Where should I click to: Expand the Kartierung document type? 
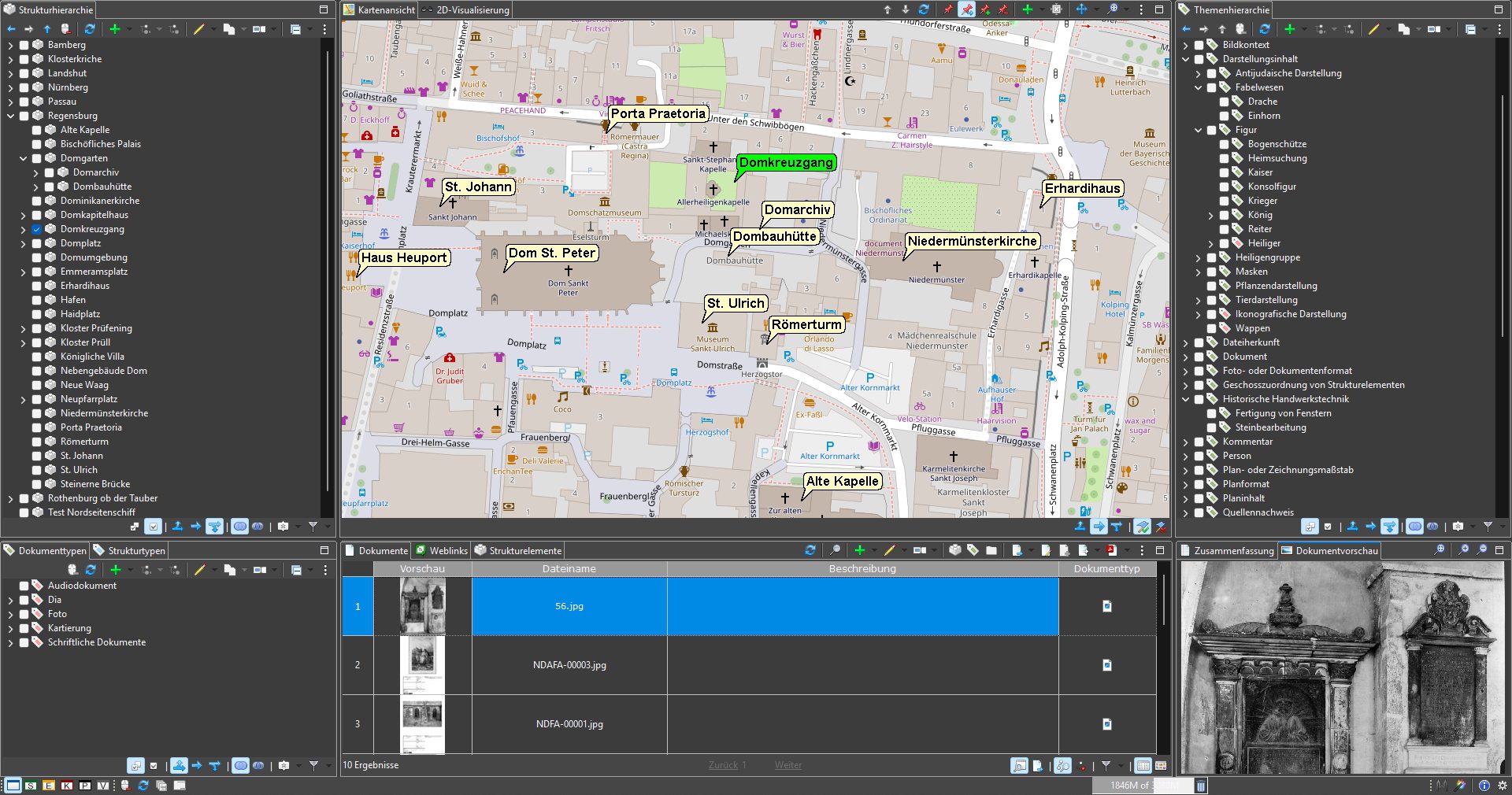pos(11,628)
